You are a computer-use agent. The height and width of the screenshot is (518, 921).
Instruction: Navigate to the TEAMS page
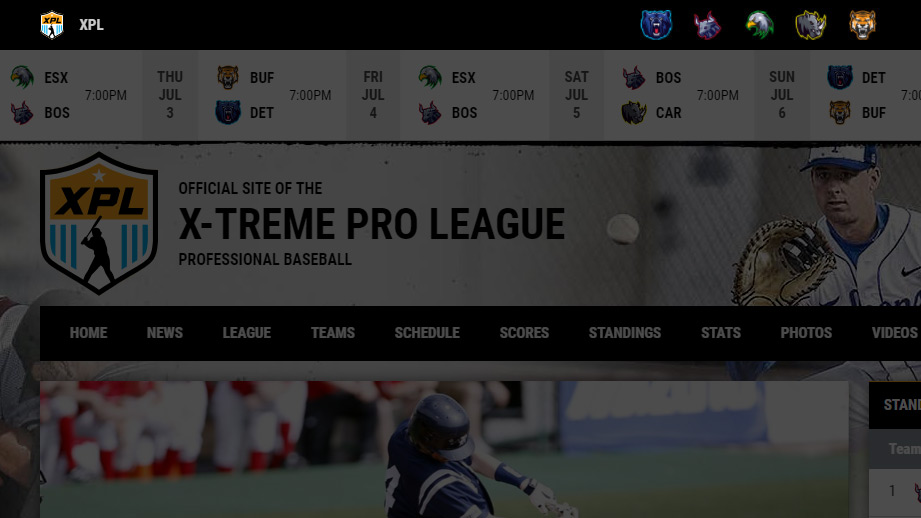(x=332, y=333)
